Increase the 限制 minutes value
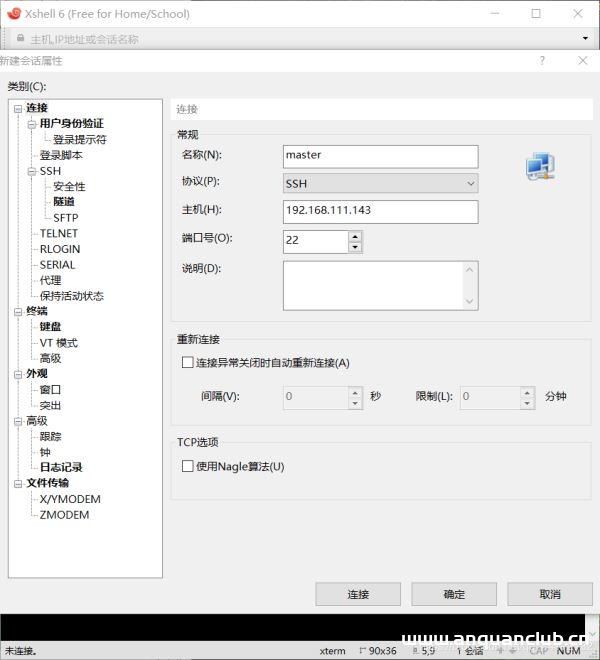 point(528,393)
